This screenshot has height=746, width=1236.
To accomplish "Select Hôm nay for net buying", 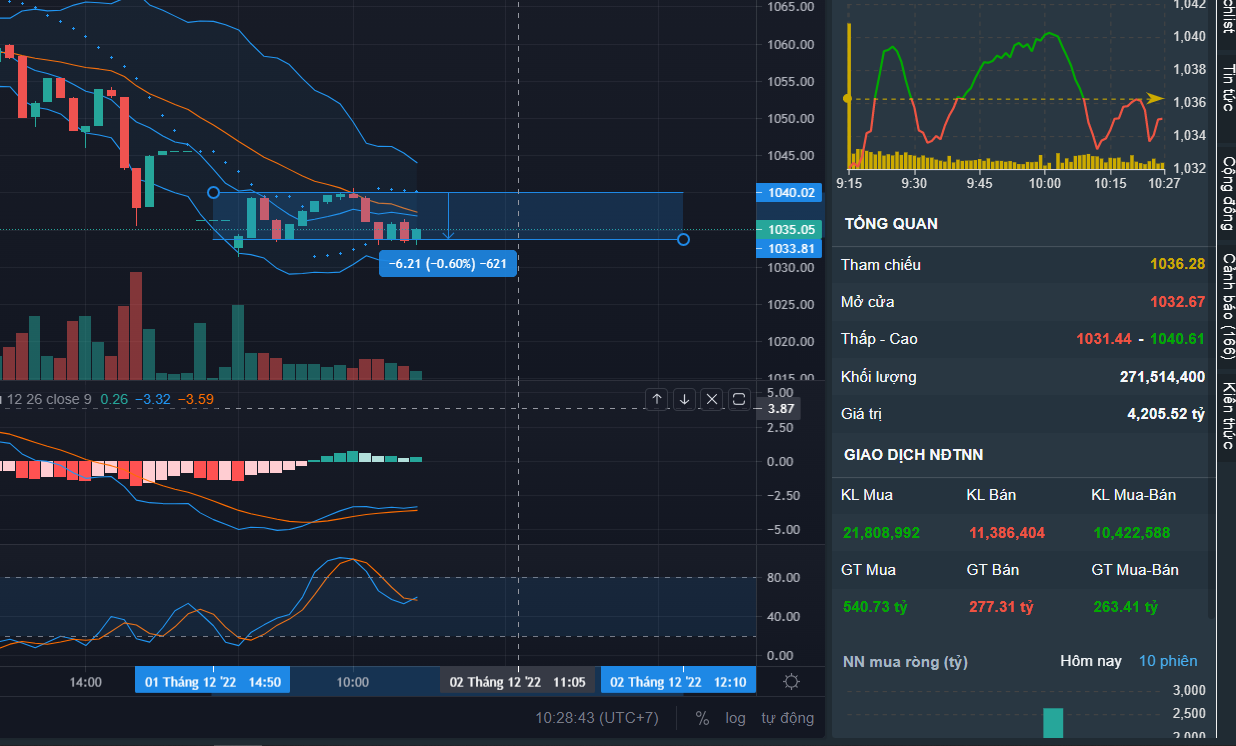I will 1091,661.
